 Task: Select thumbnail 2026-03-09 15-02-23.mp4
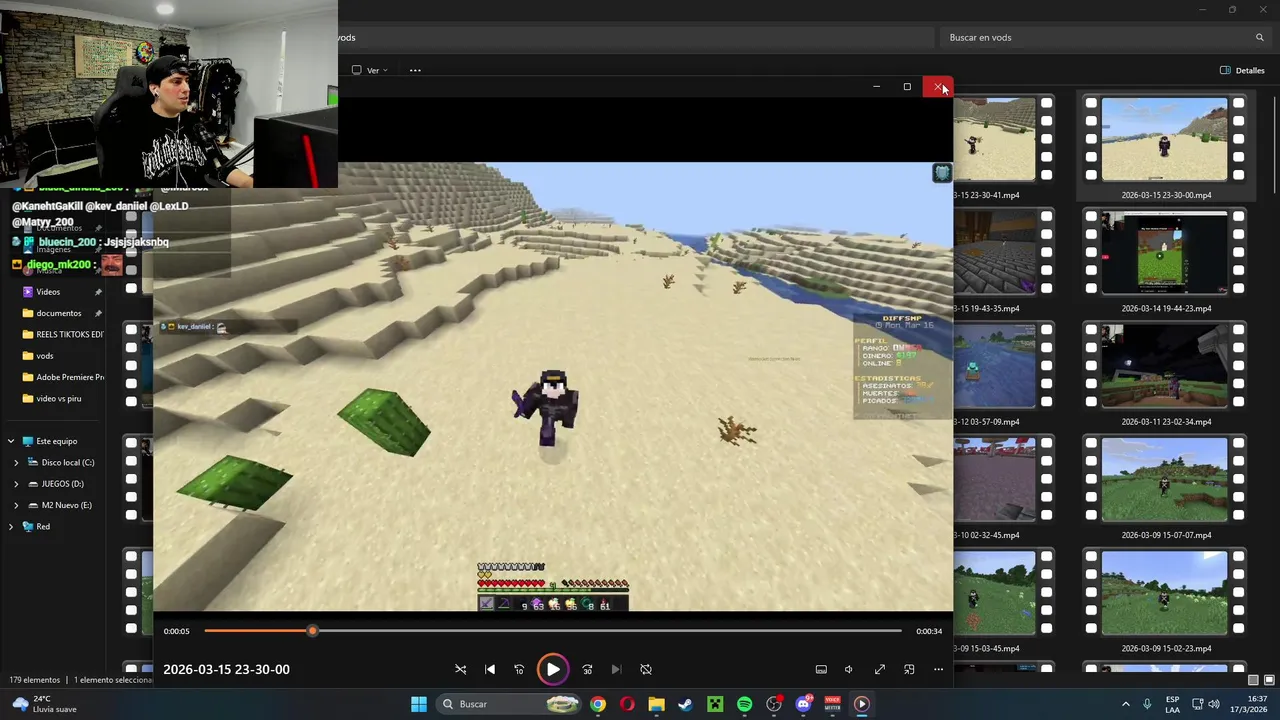1164,593
